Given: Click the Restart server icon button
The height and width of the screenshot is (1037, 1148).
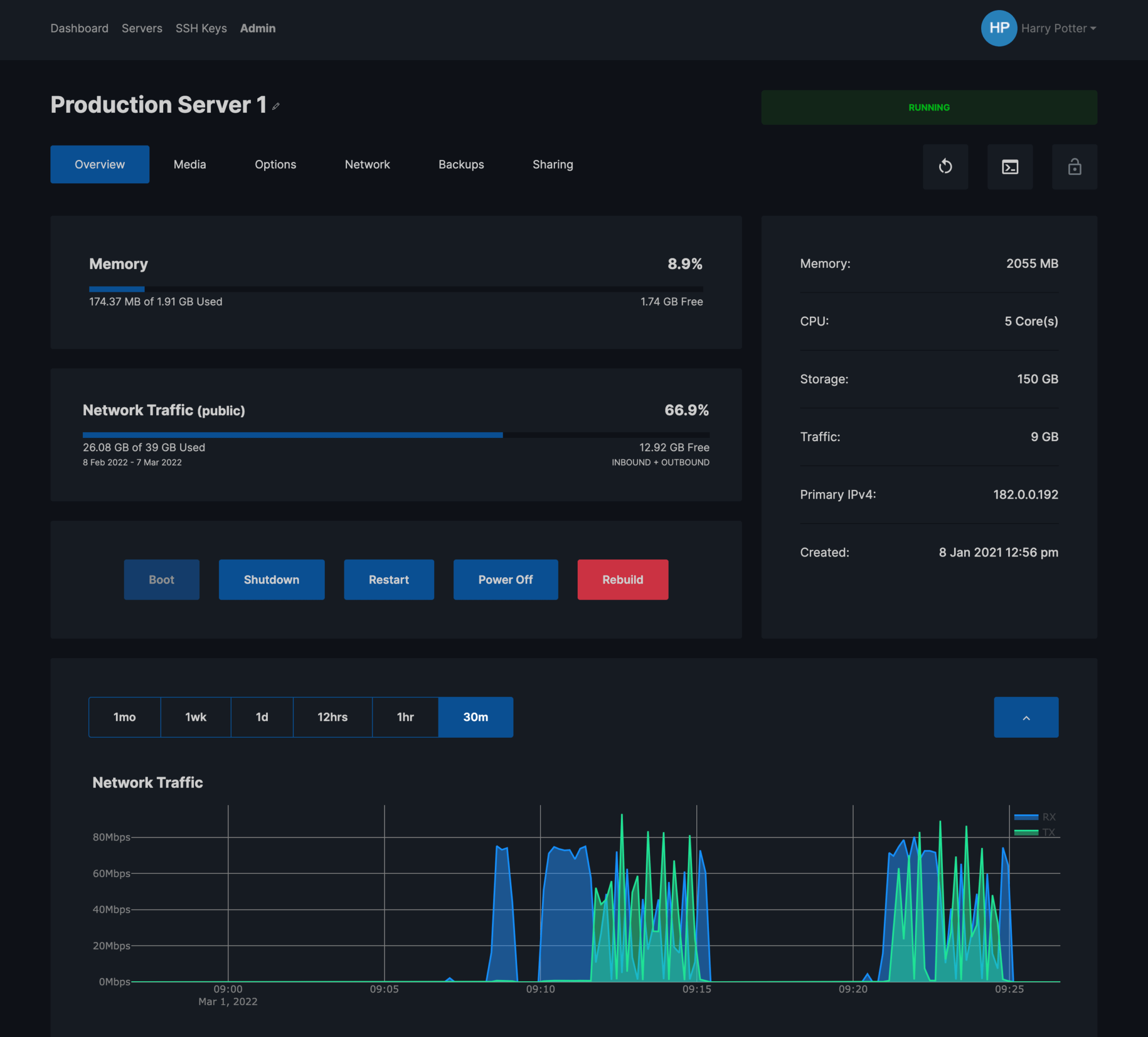Looking at the screenshot, I should point(945,167).
